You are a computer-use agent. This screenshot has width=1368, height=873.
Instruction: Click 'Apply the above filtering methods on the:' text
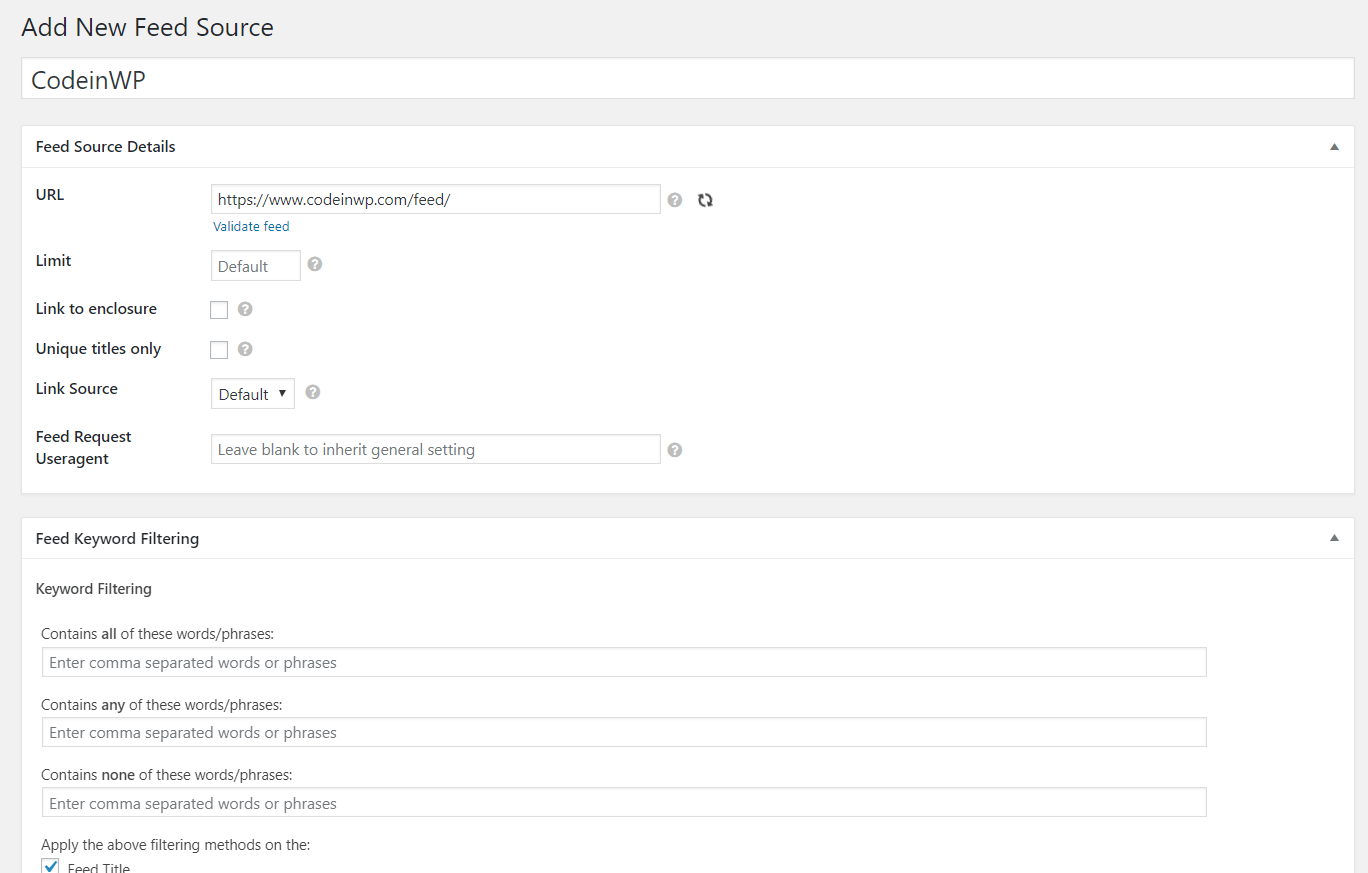176,845
